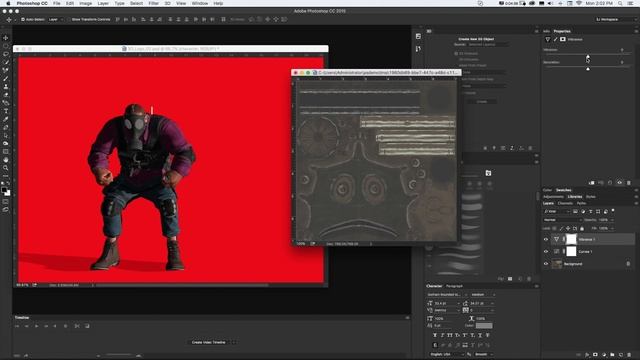Enable the Auto-Select checkbox
Image resolution: width=640 pixels, height=360 pixels.
(x=23, y=19)
